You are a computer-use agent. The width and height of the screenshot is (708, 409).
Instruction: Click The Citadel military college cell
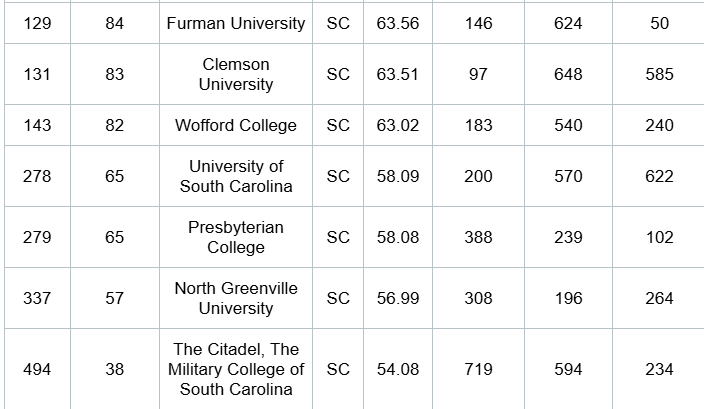(x=236, y=369)
